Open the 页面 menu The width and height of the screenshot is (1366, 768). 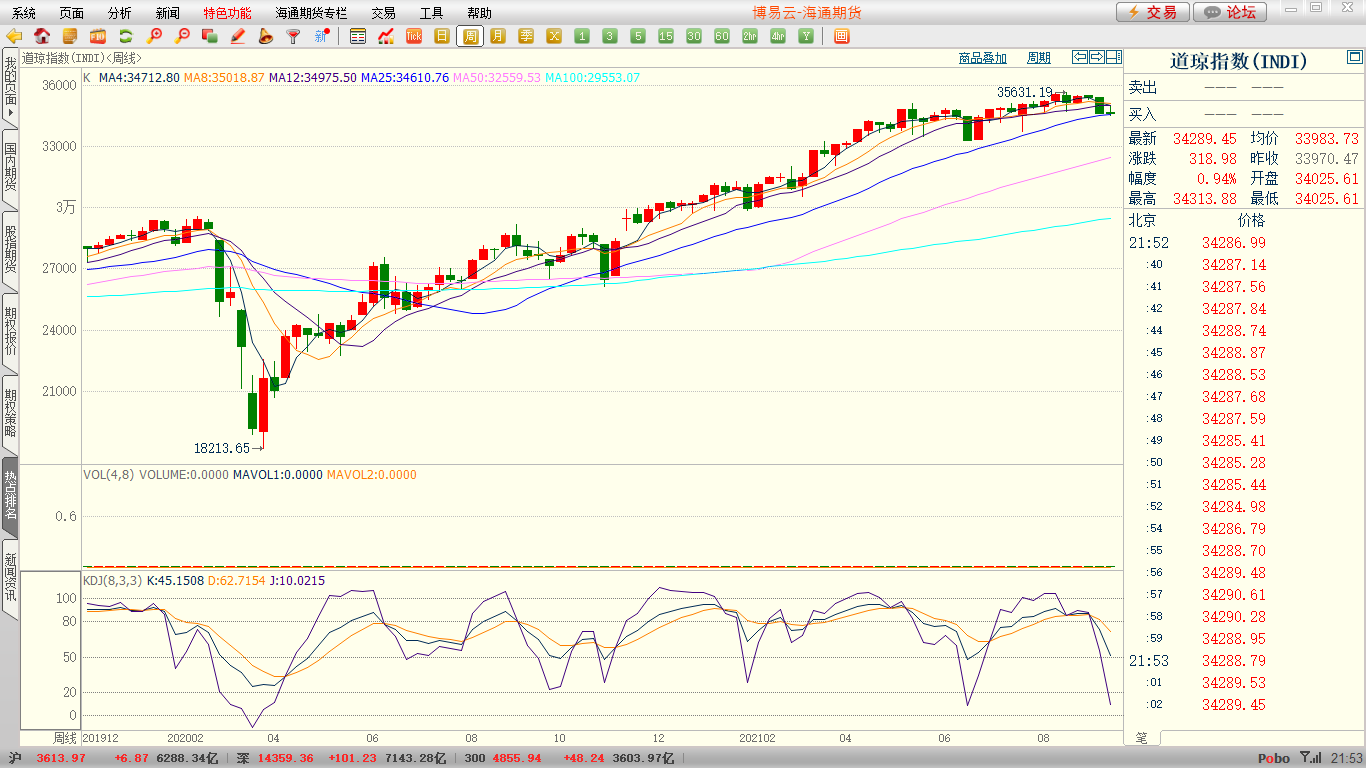72,13
